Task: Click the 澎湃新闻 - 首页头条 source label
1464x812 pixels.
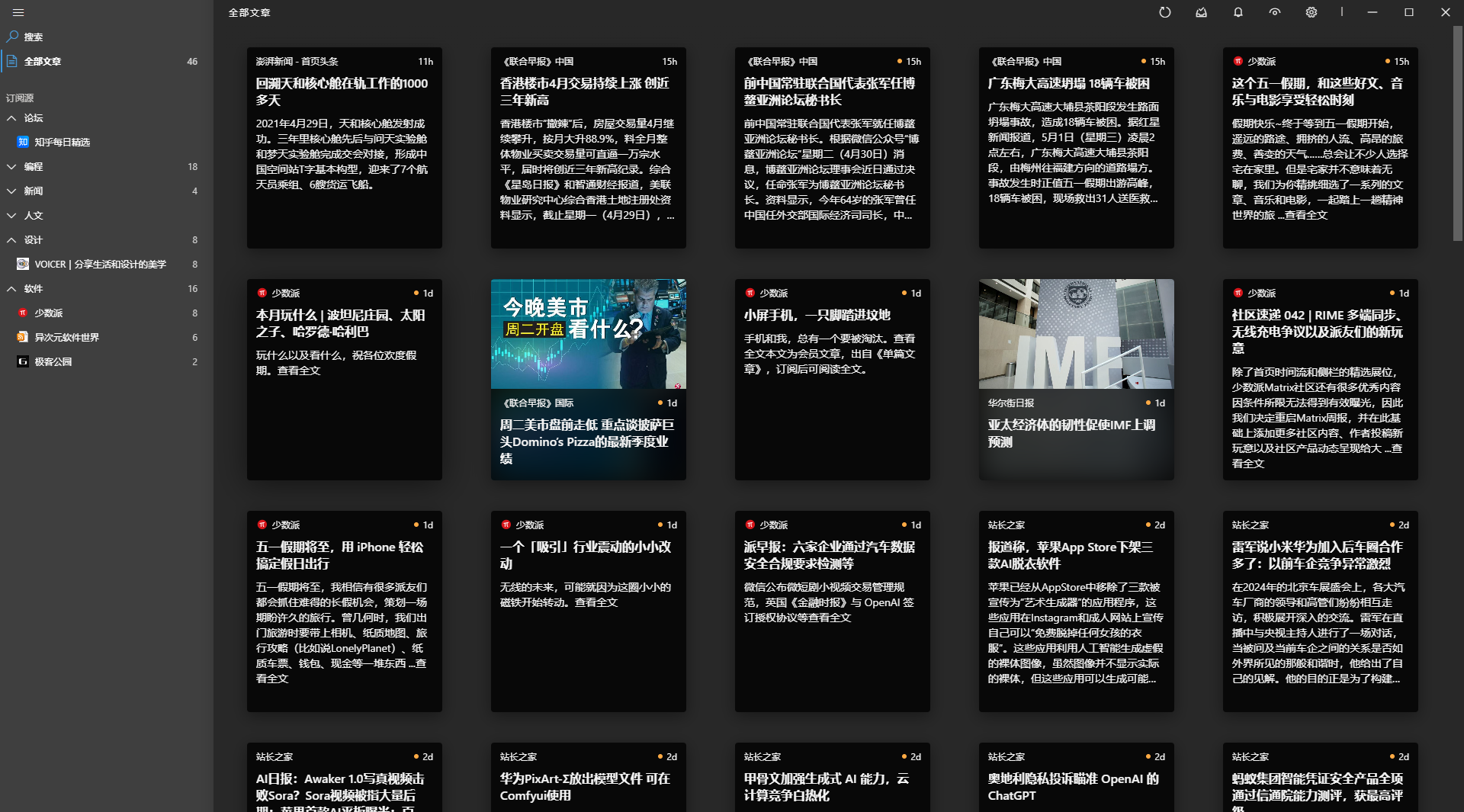Action: [297, 61]
